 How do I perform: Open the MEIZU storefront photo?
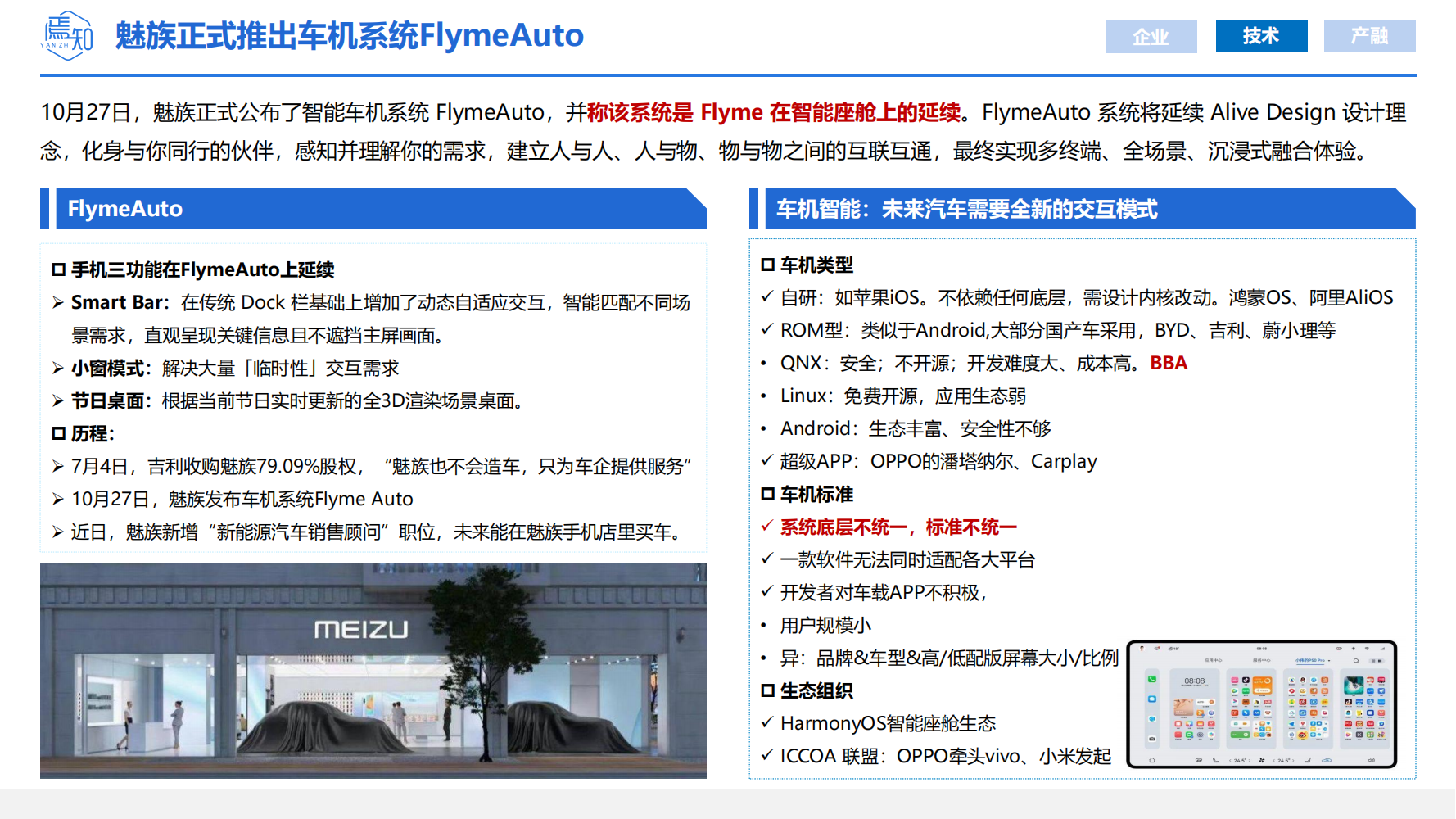(x=373, y=671)
